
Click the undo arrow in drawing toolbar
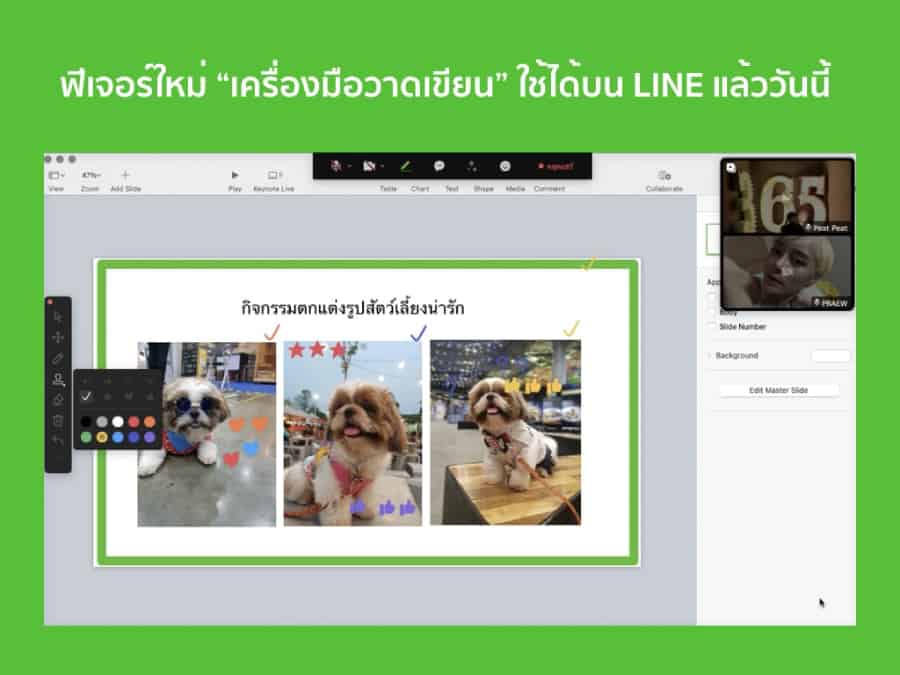click(x=58, y=441)
